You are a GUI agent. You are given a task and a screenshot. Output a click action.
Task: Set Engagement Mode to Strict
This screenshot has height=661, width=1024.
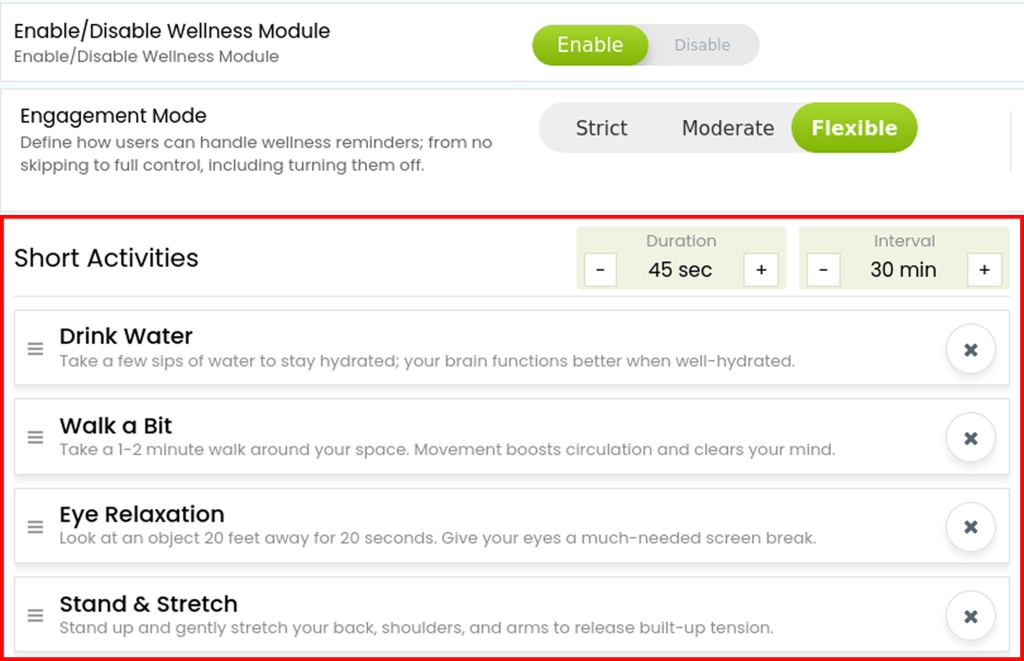(601, 128)
